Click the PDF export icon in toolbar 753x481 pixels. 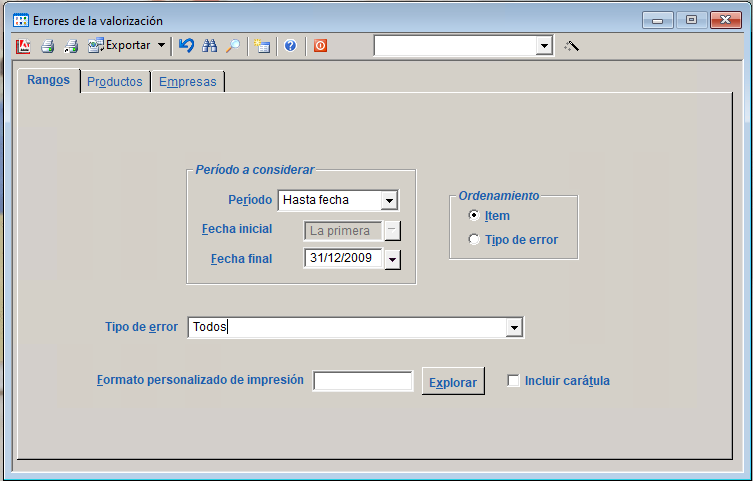pos(23,46)
